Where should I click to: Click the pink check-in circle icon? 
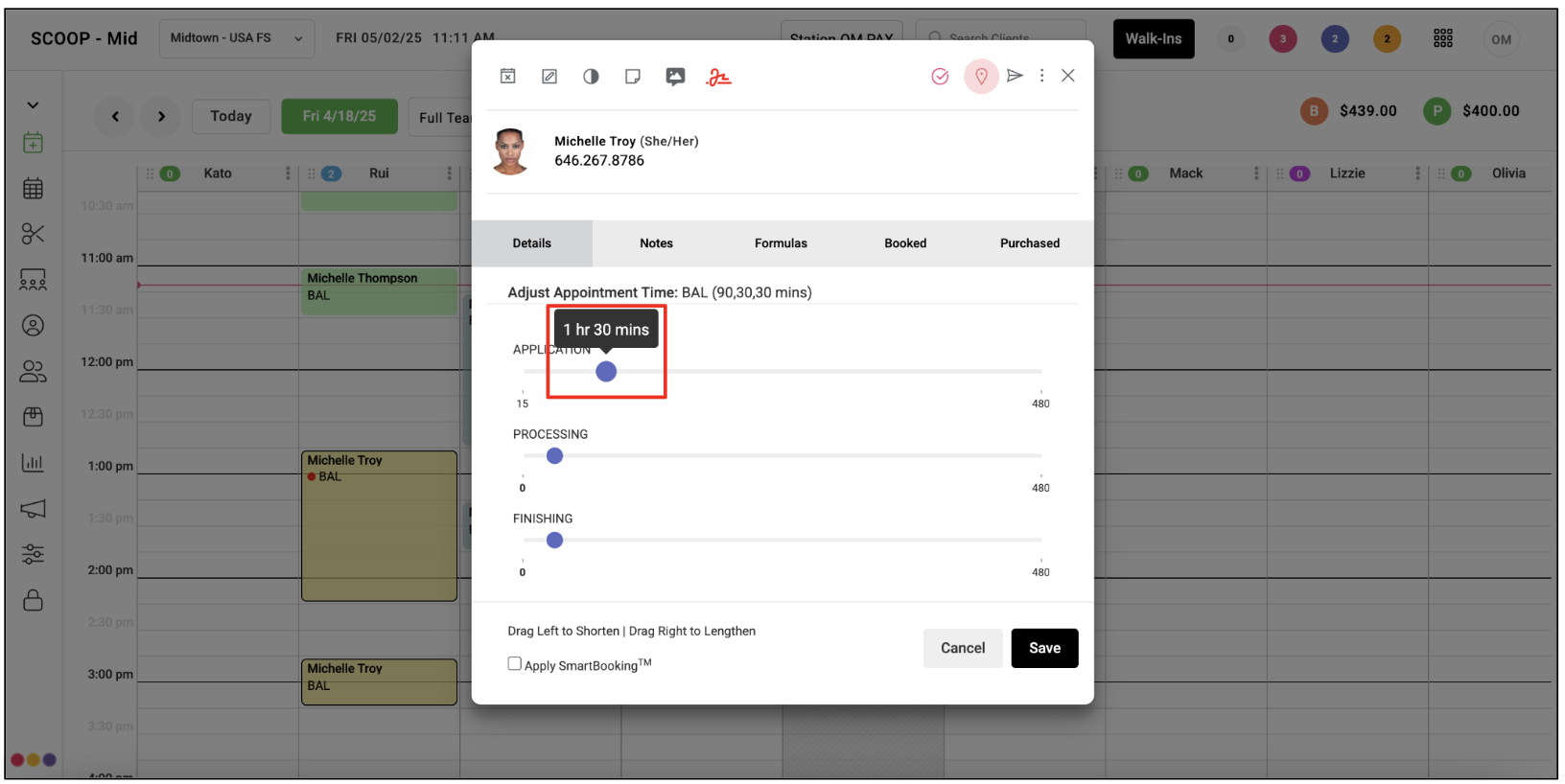point(940,77)
